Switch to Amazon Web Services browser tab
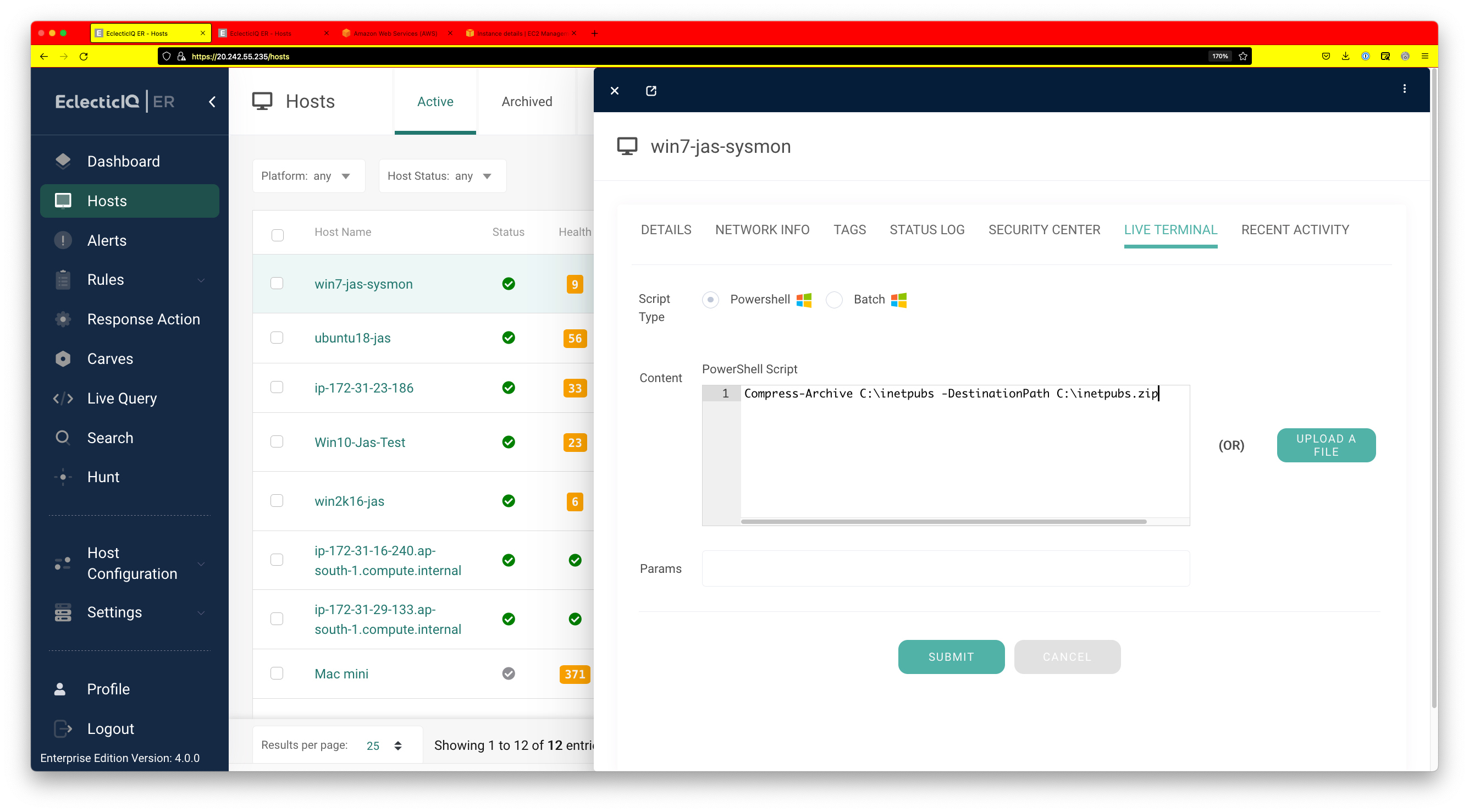Screen dimensions: 1469x812 click(x=395, y=34)
